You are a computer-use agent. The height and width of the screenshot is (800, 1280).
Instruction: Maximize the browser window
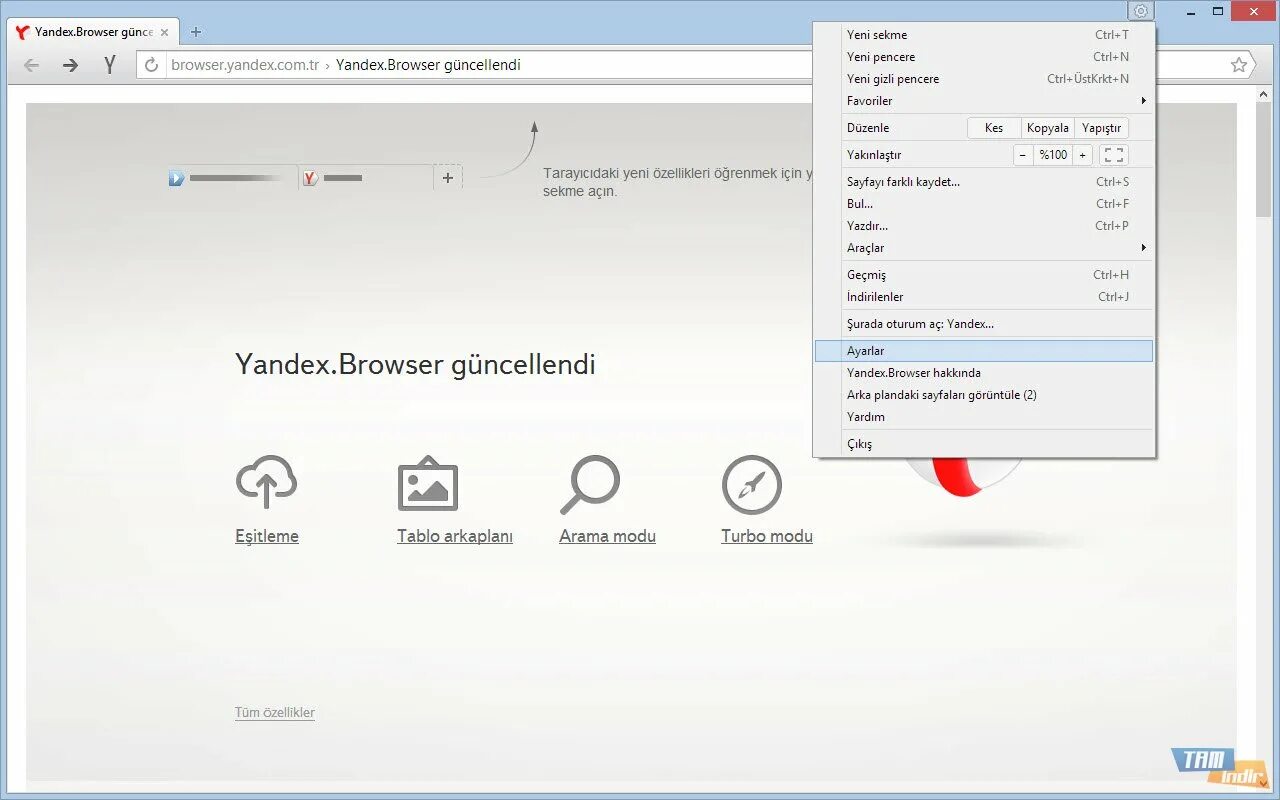coord(1217,11)
